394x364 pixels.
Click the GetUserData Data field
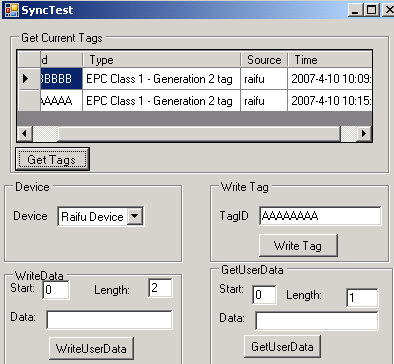[317, 321]
